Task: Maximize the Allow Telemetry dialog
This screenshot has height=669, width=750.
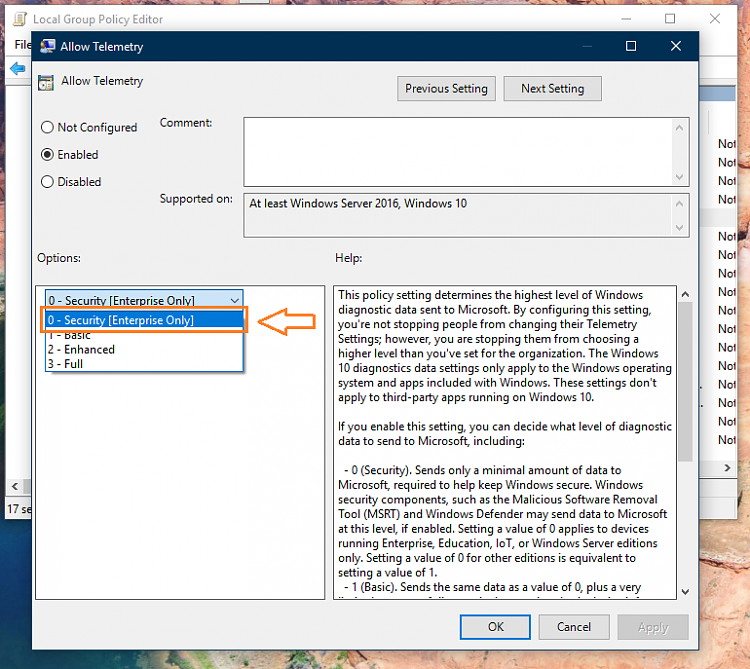Action: click(x=631, y=46)
